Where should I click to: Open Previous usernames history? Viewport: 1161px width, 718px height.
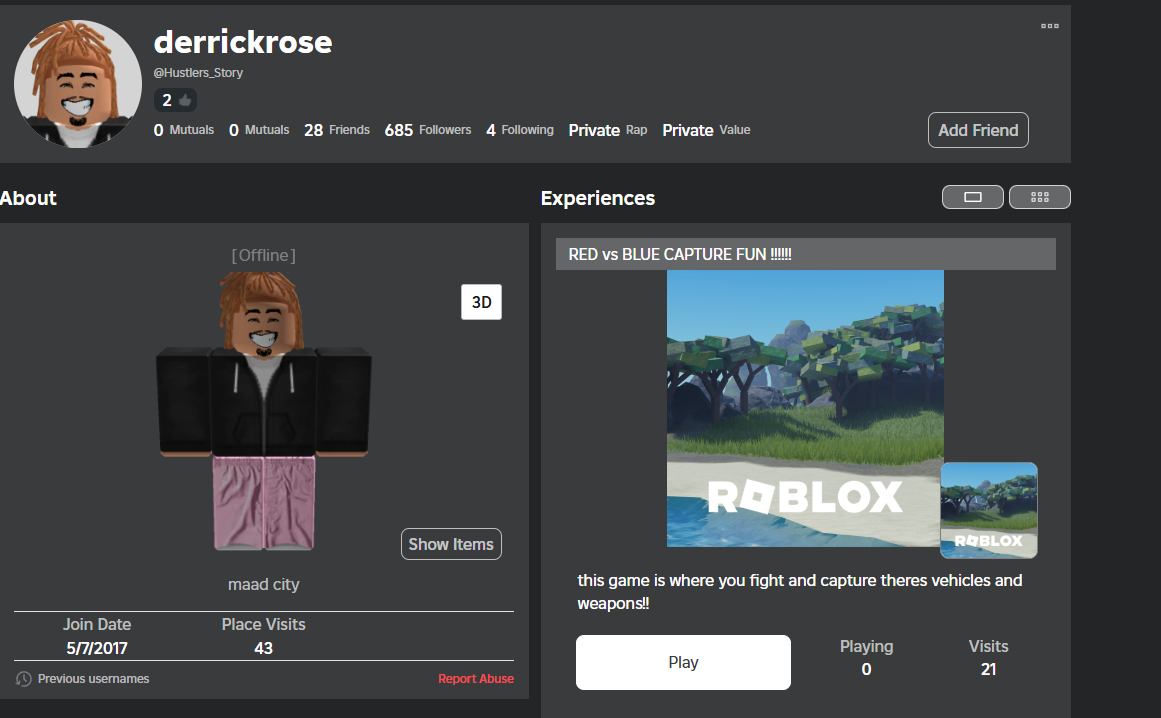[x=93, y=679]
